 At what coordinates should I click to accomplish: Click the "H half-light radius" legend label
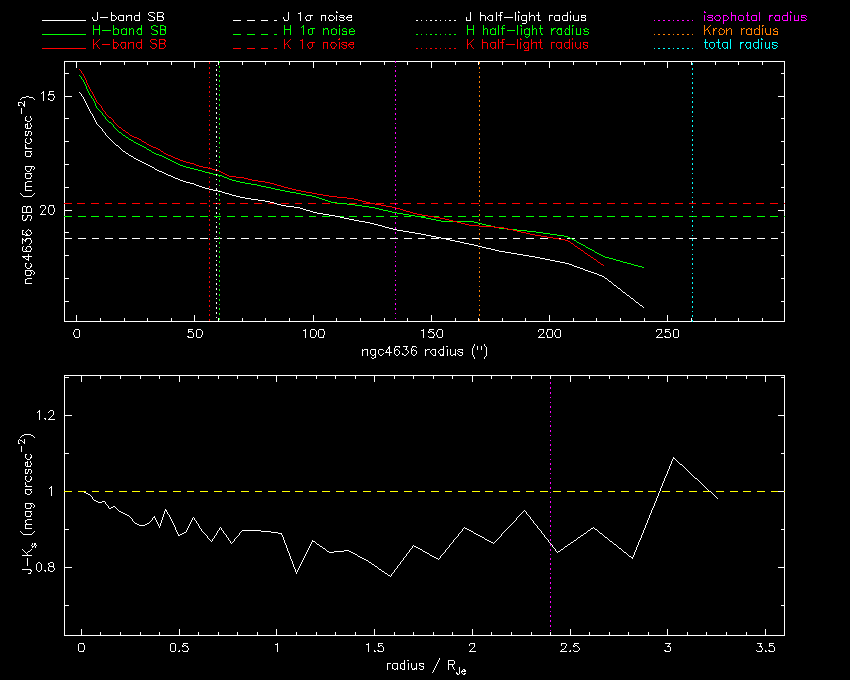coord(528,32)
